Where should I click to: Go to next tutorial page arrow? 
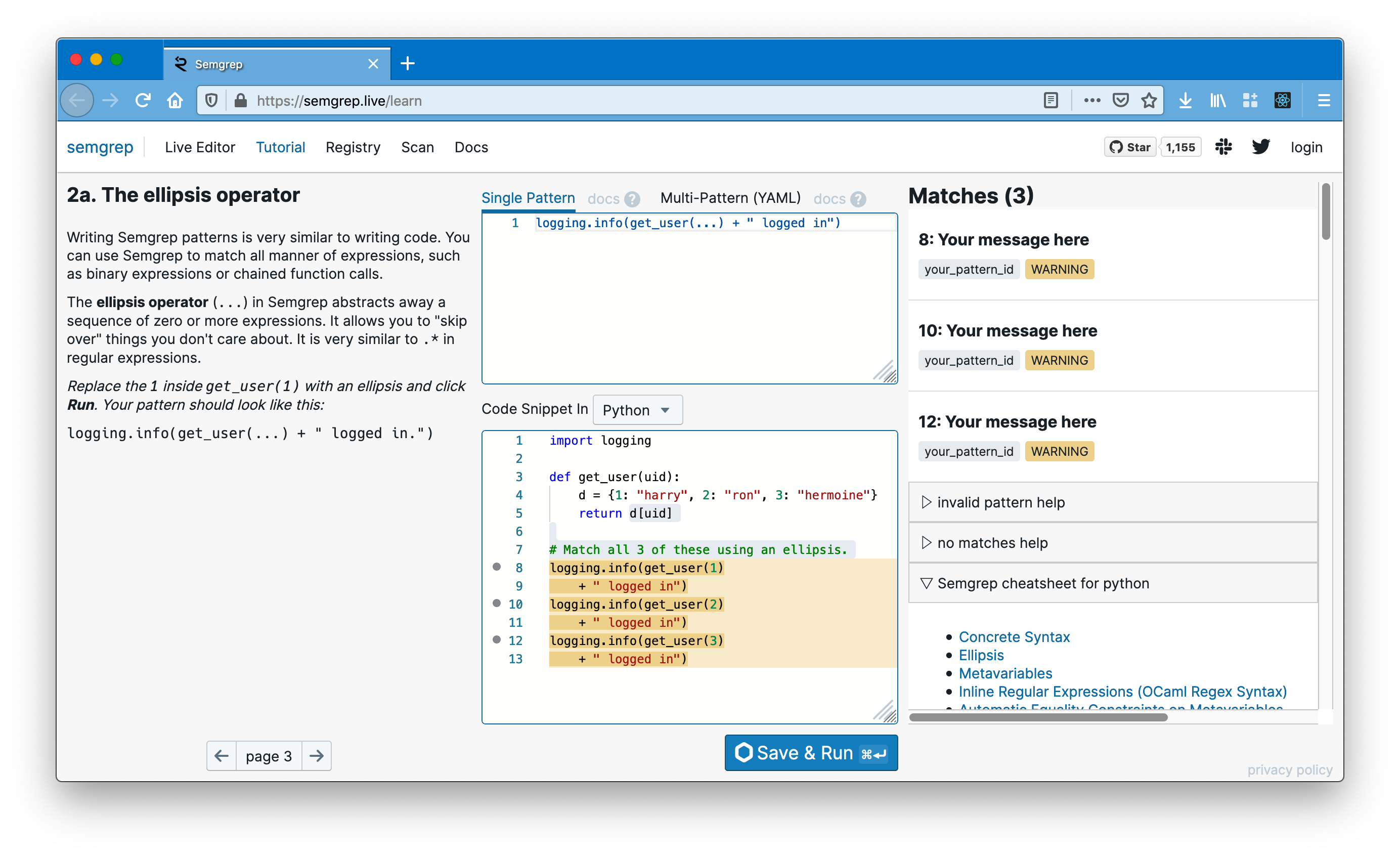point(317,755)
